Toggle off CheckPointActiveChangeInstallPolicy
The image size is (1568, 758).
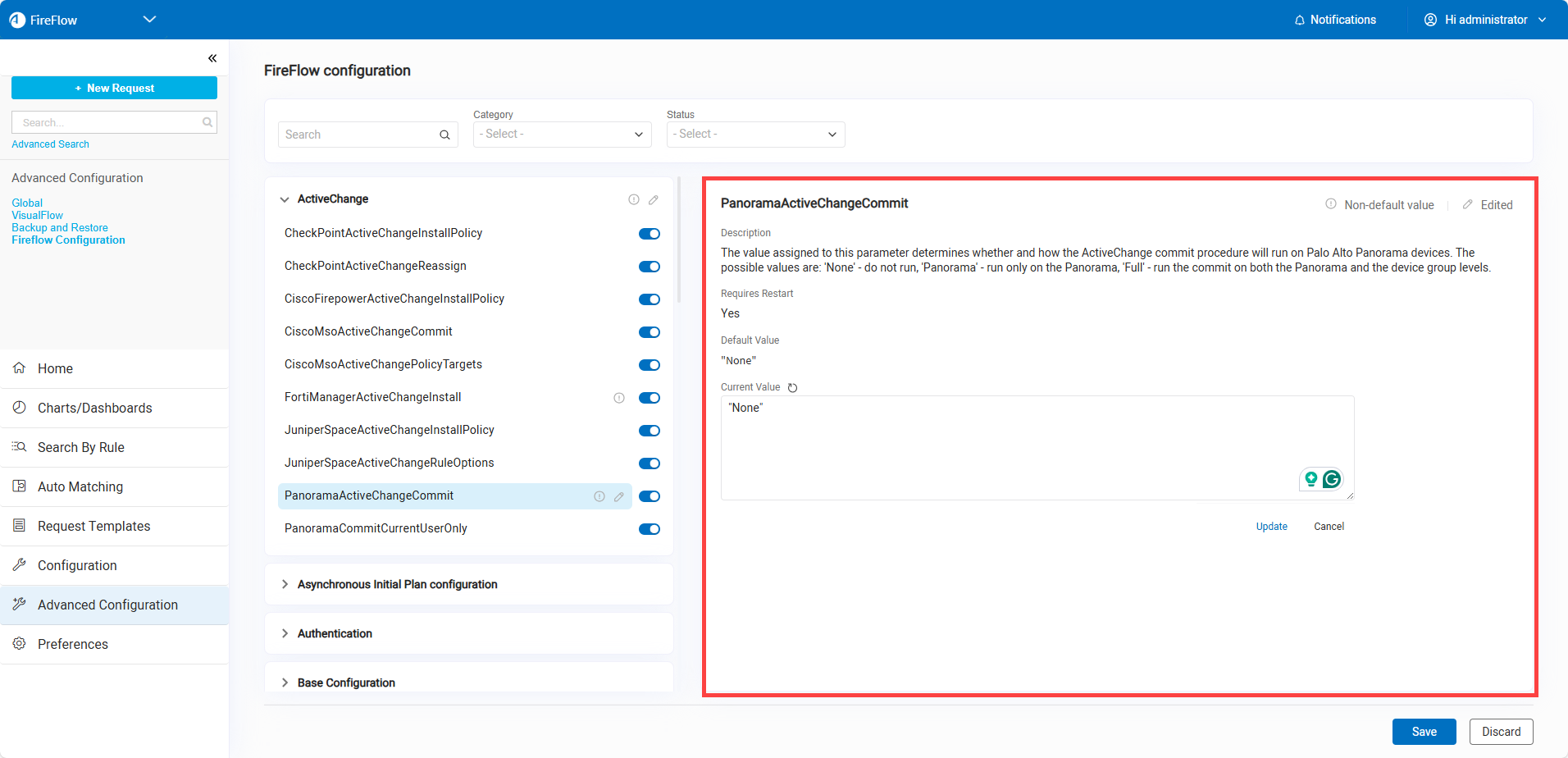pos(649,234)
